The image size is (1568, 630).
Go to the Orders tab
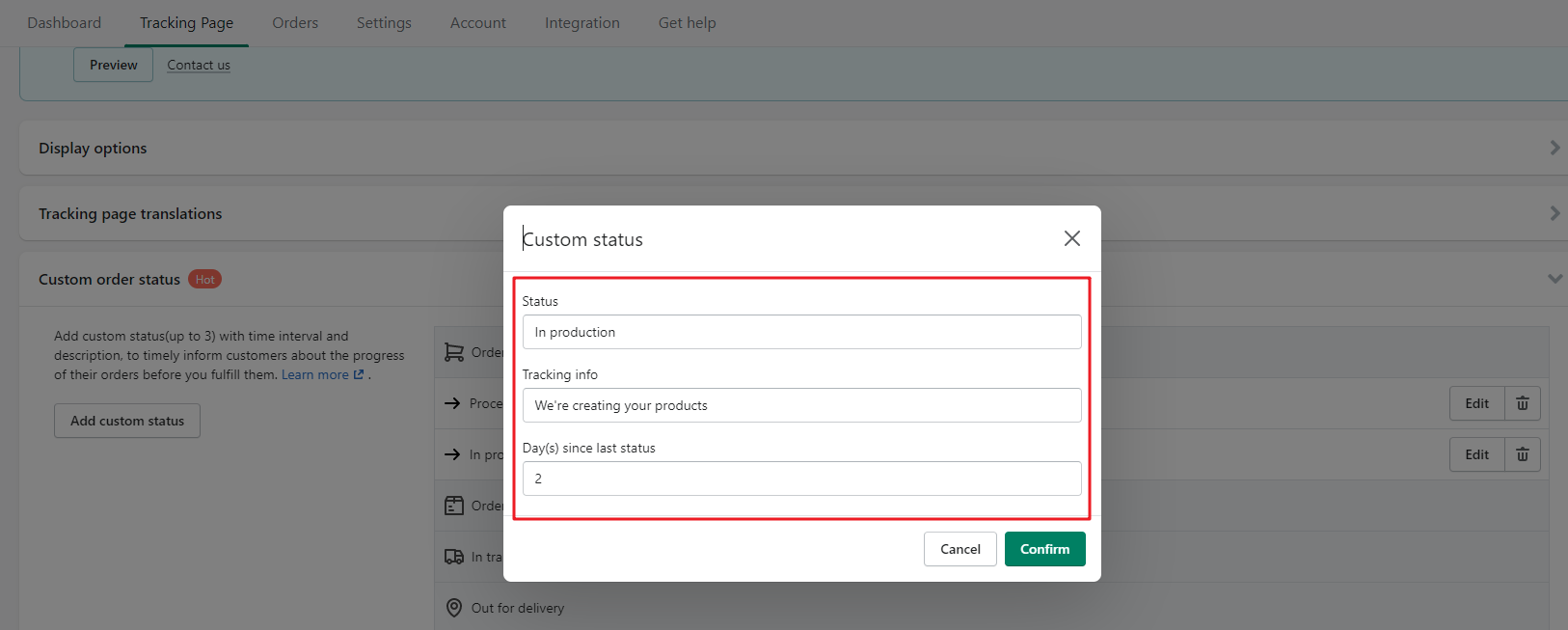295,22
